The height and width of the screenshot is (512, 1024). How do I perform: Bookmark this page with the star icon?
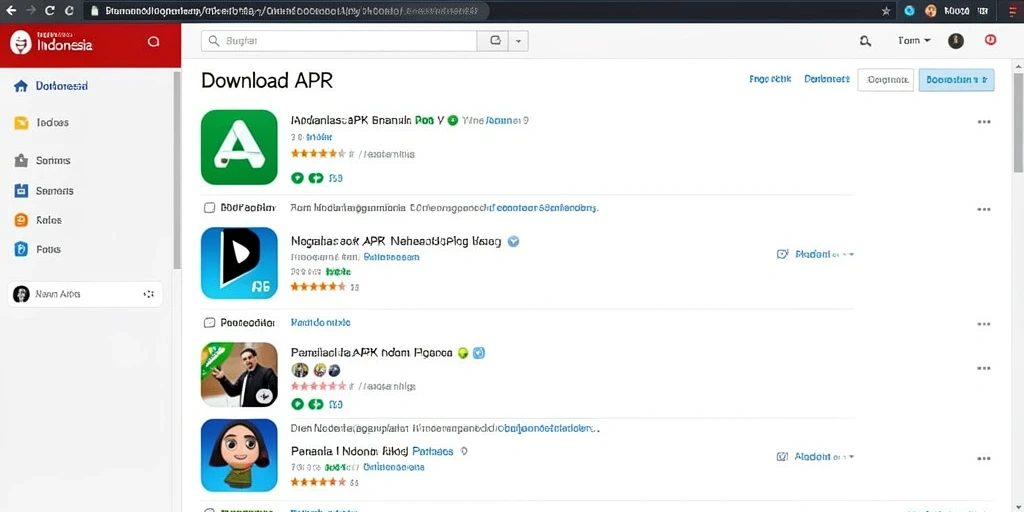886,11
